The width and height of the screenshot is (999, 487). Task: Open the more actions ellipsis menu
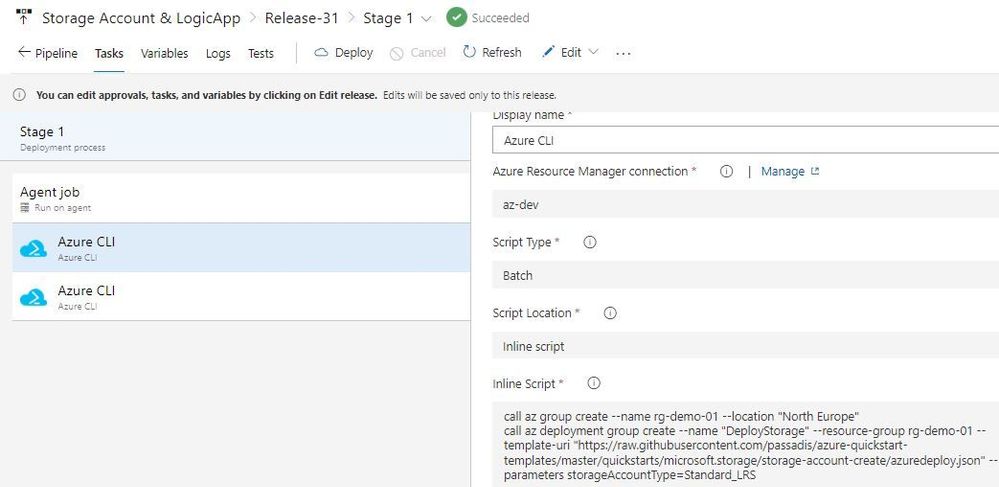624,53
